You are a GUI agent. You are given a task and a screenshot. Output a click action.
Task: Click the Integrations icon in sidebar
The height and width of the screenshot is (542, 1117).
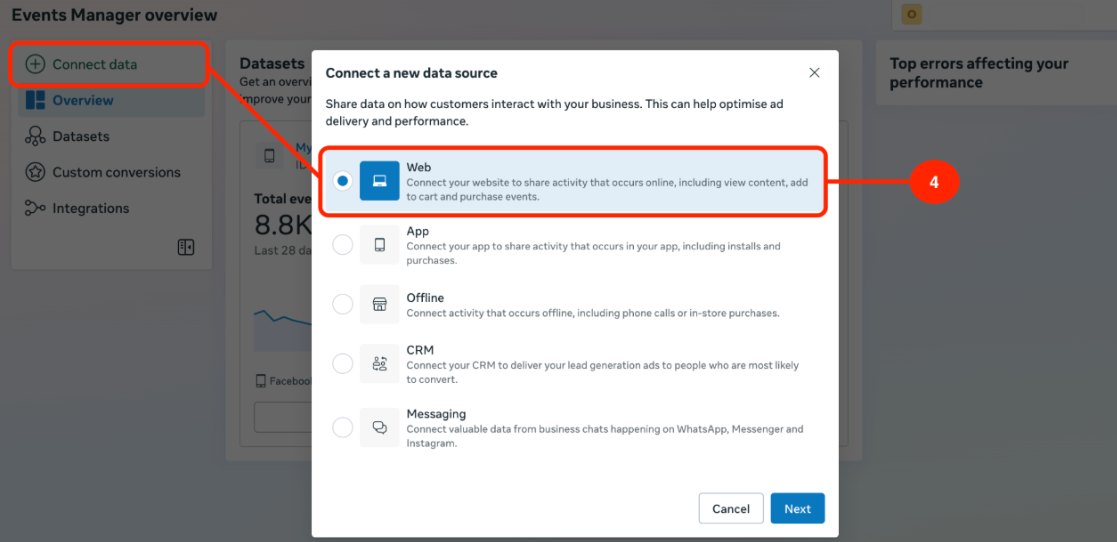coord(35,208)
